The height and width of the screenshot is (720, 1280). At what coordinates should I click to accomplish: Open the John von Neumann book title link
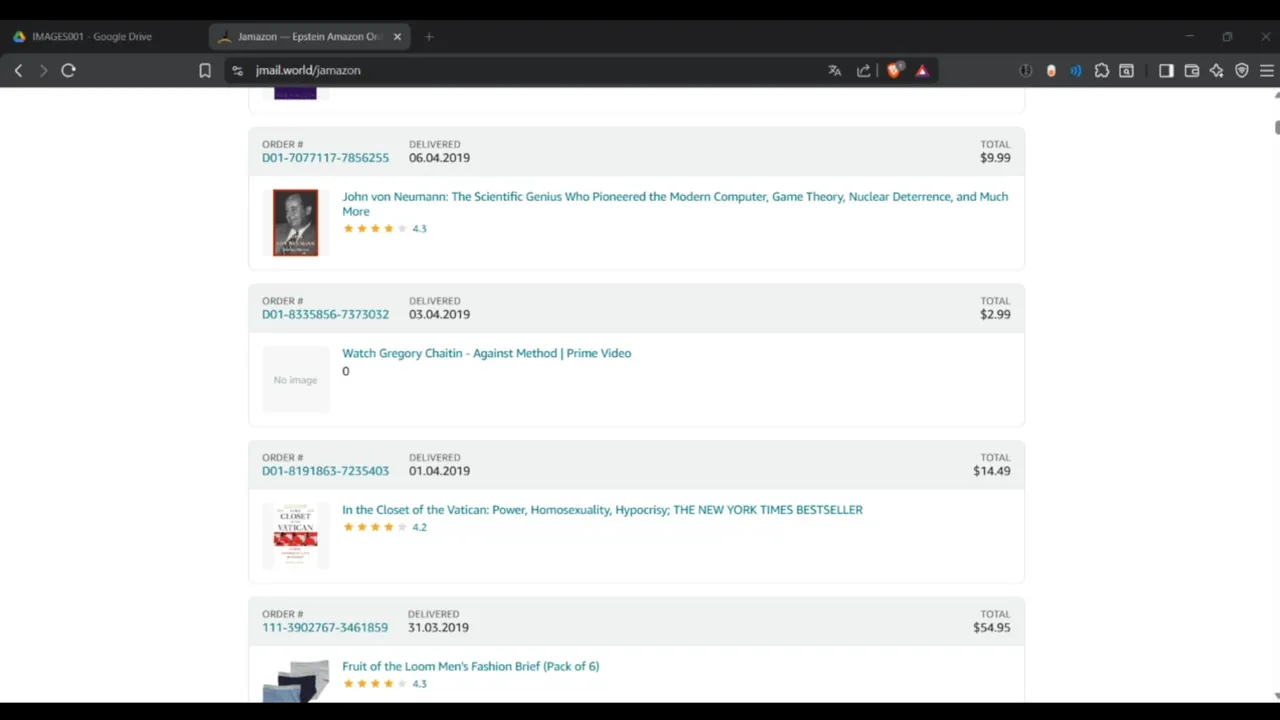tap(675, 204)
